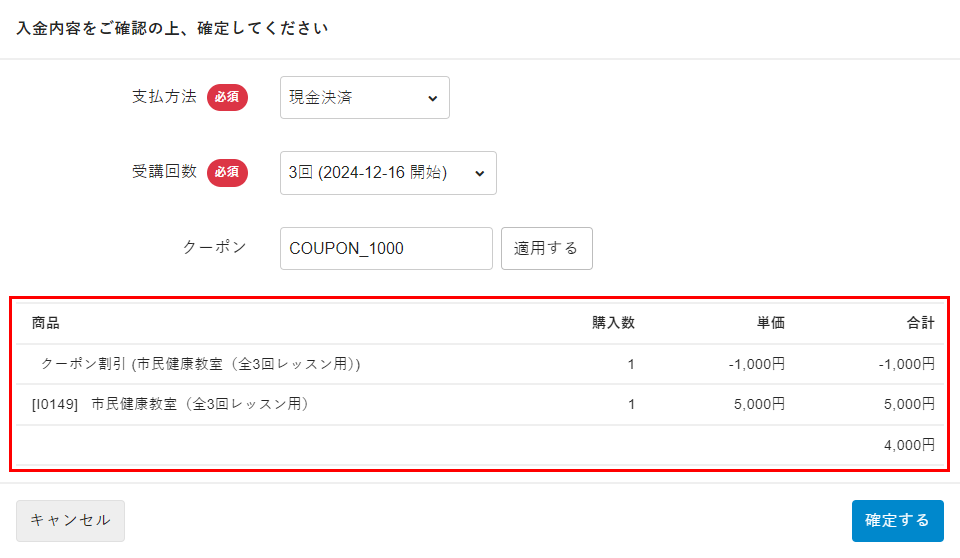Screen dimensions: 960x558
Task: Click the 支払方法 field label
Action: 164,98
